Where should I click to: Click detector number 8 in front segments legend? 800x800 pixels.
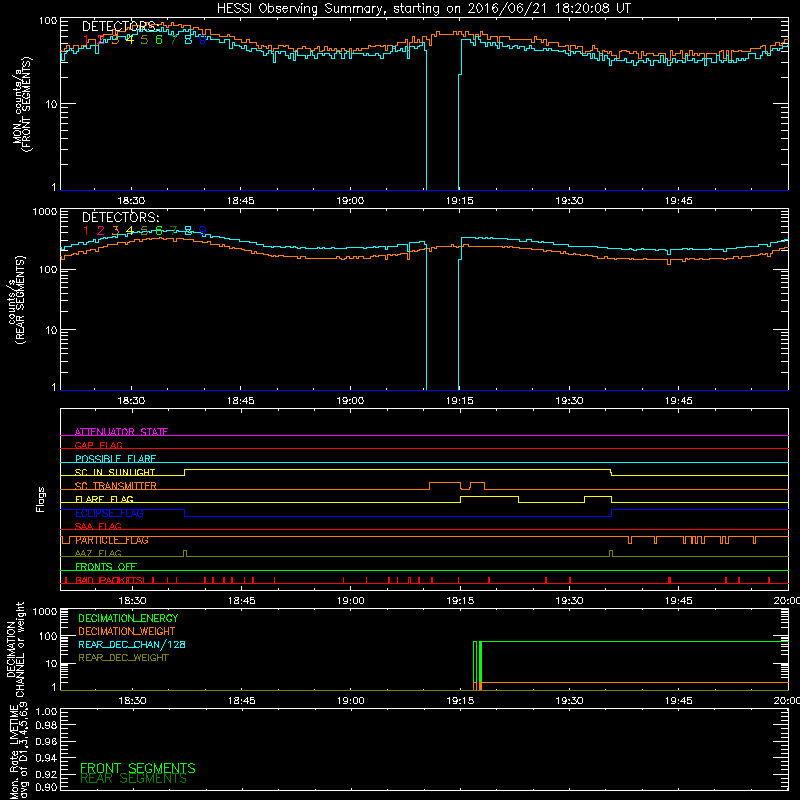pyautogui.click(x=188, y=40)
